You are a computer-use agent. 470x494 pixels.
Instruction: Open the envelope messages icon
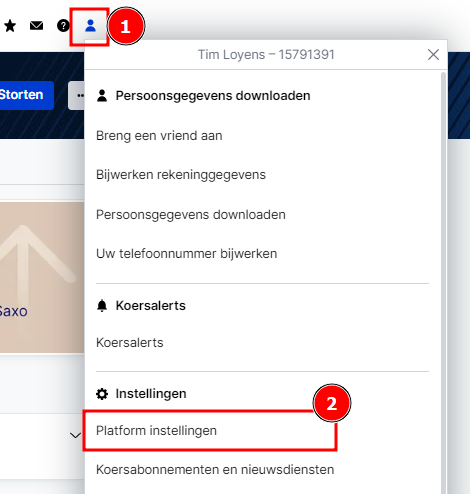36,25
